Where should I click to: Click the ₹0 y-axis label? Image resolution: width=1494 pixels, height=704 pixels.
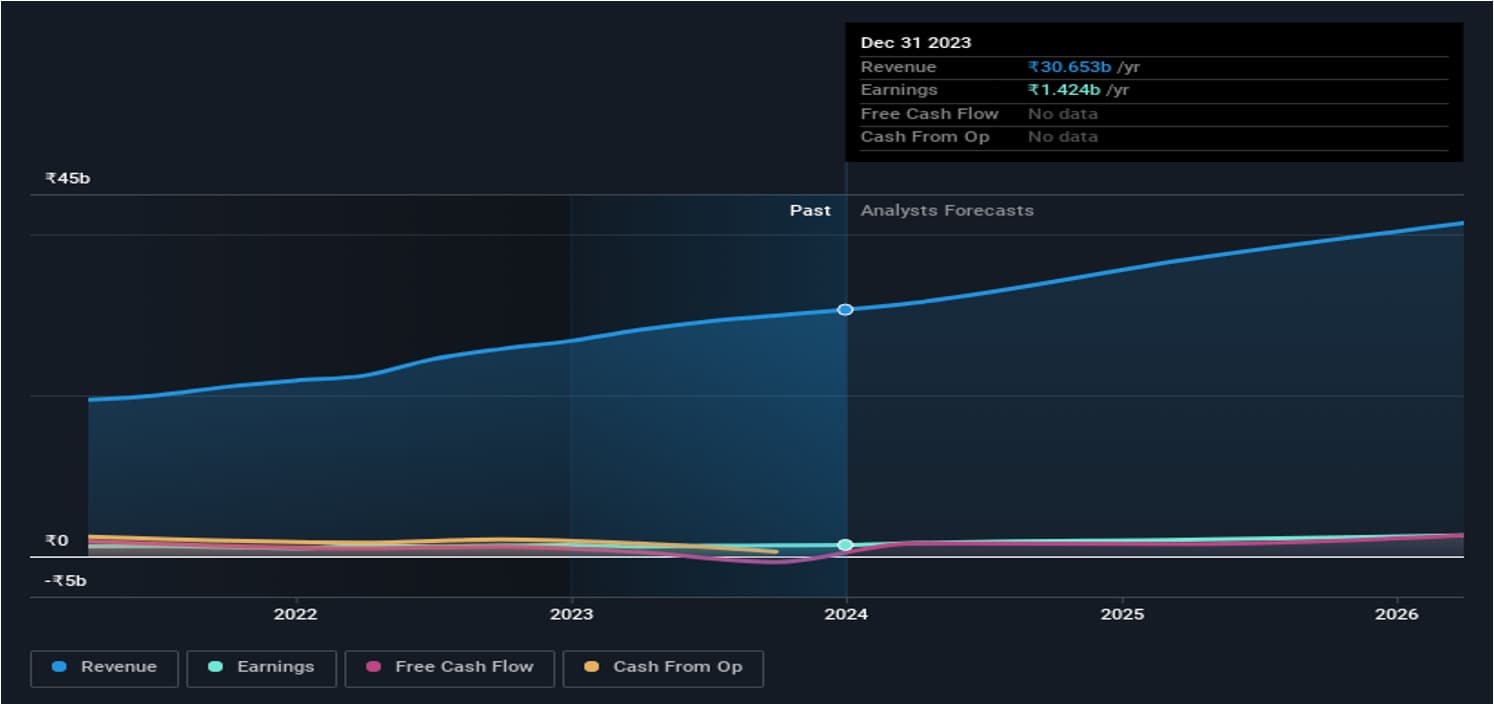(57, 541)
